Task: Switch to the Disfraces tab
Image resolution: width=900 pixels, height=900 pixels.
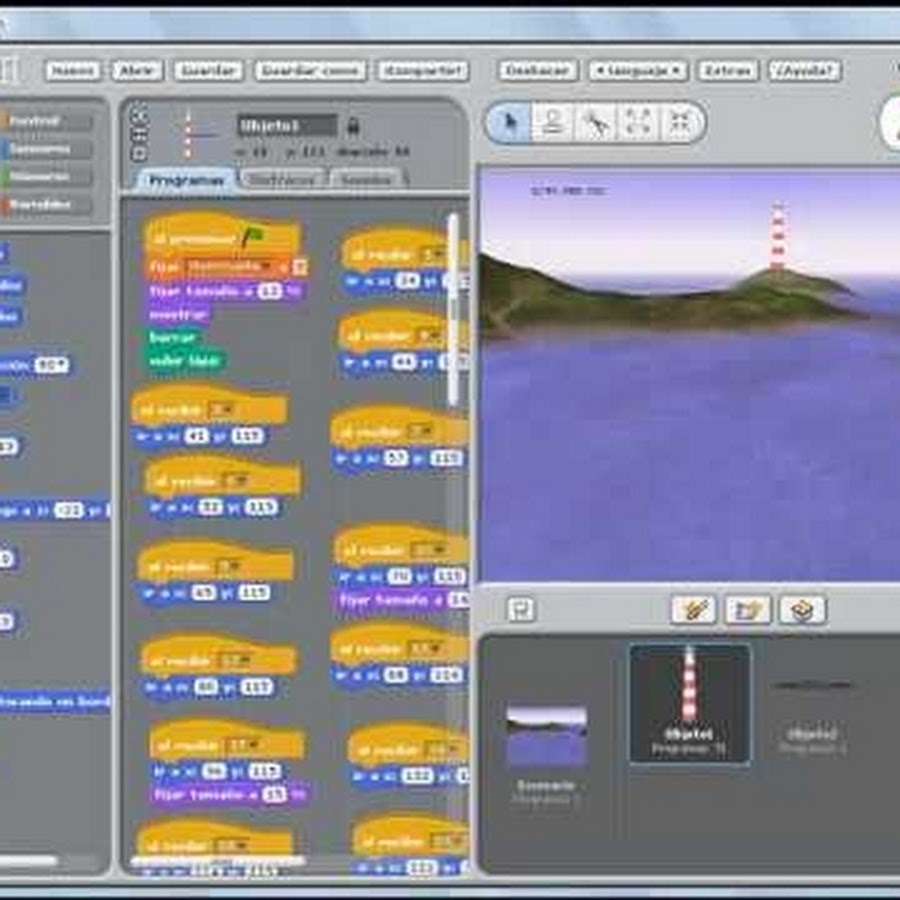Action: point(282,180)
